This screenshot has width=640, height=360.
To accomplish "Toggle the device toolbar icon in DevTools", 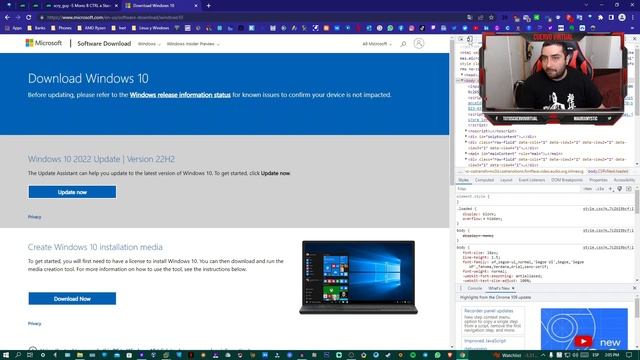I will click(x=470, y=39).
